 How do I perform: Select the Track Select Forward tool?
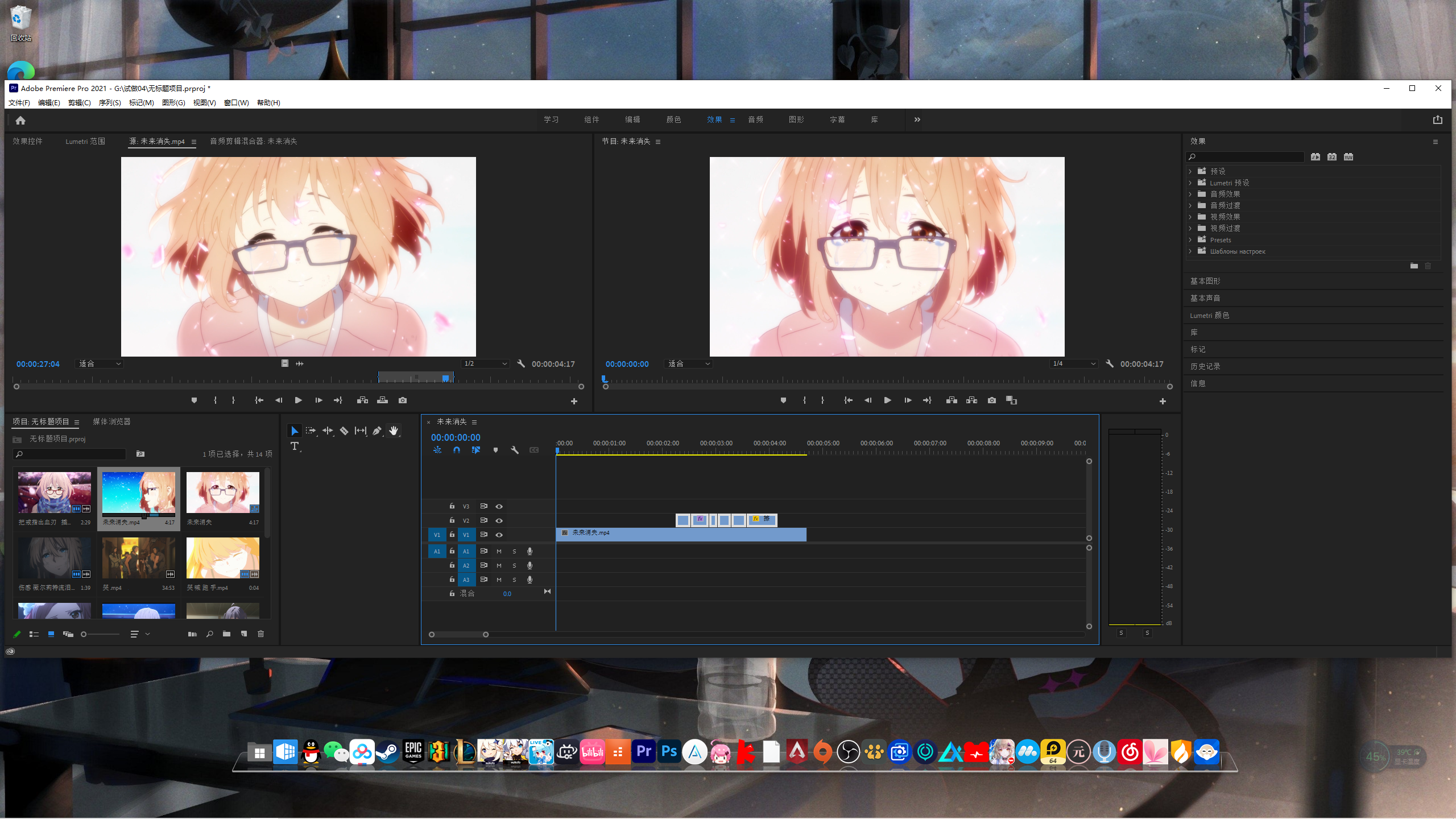pyautogui.click(x=311, y=431)
